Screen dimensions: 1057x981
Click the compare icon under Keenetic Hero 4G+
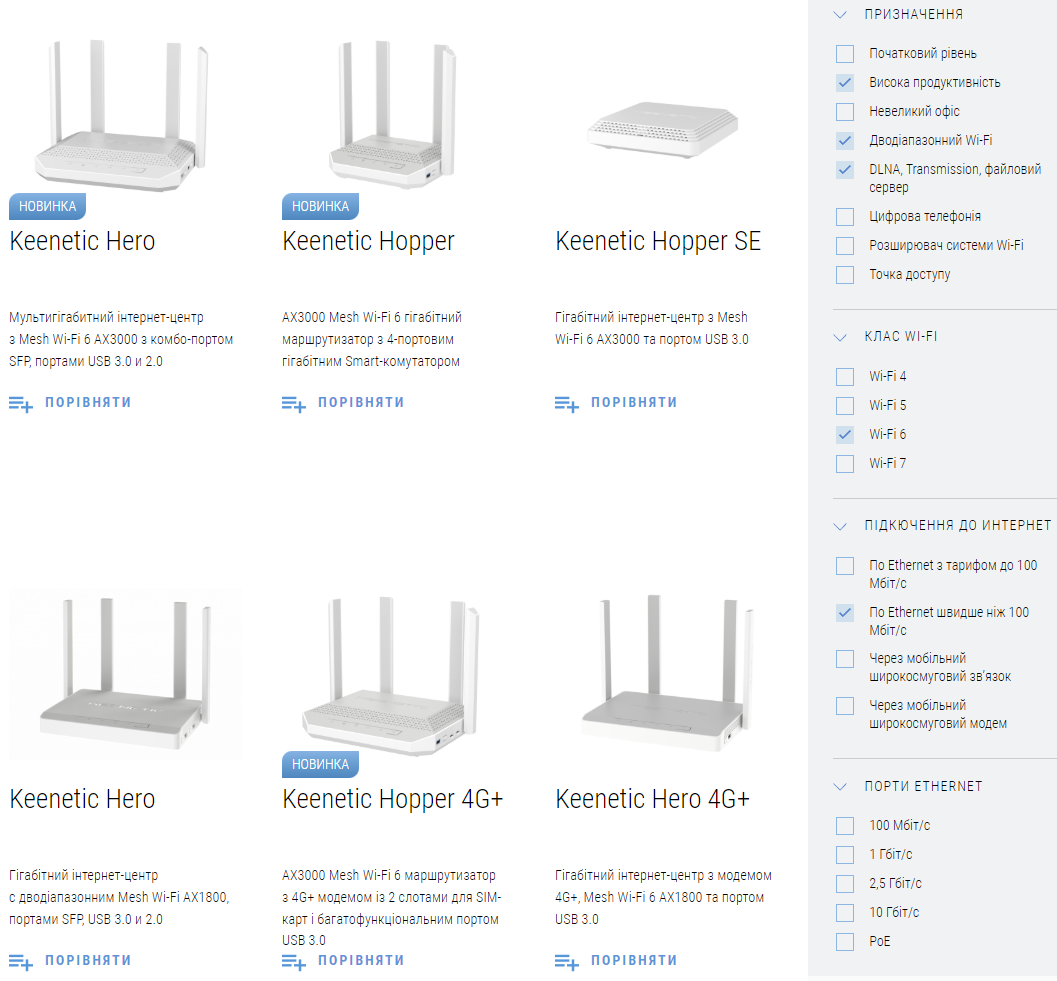click(x=566, y=962)
